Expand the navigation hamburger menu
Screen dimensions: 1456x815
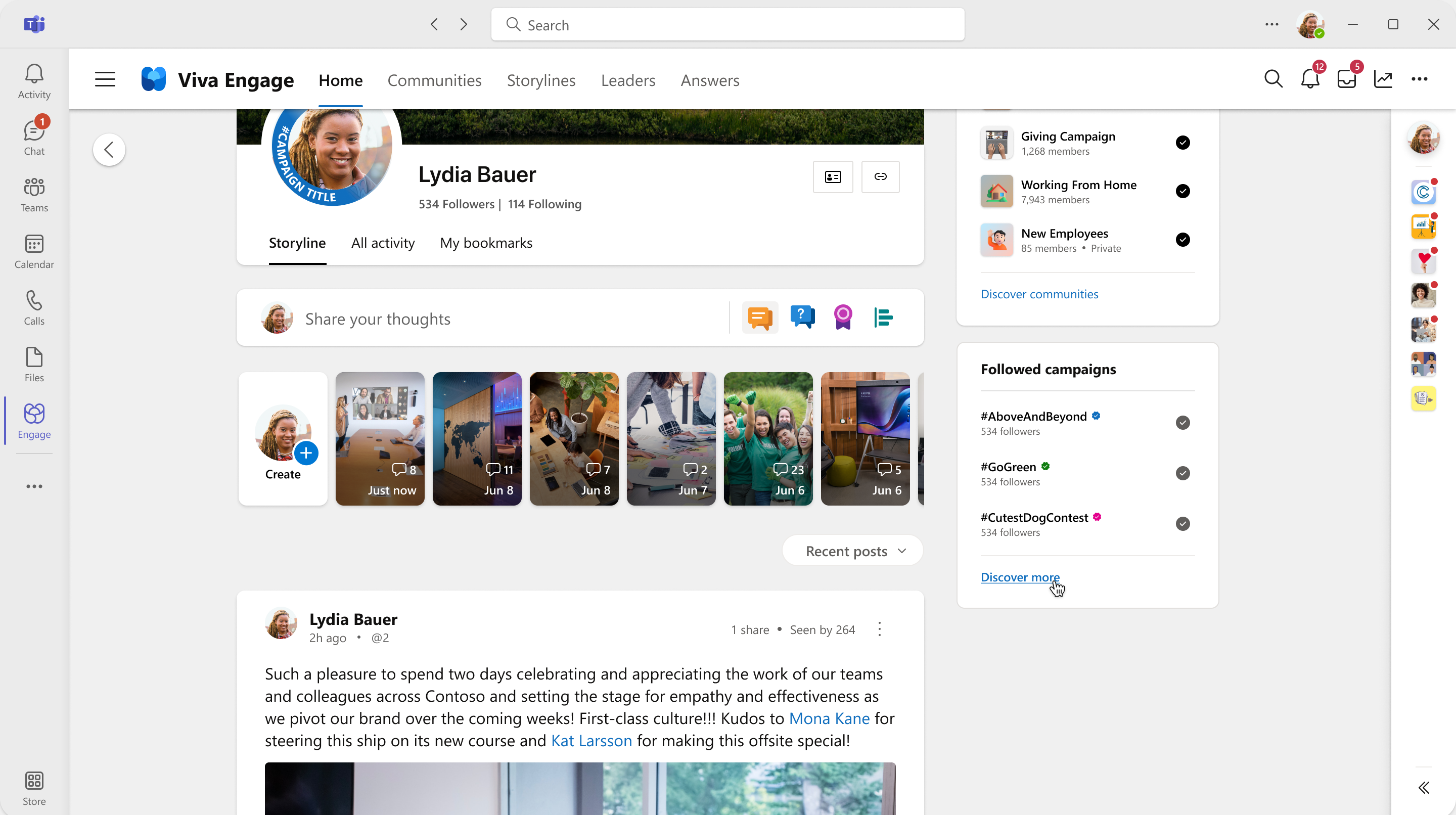tap(105, 79)
